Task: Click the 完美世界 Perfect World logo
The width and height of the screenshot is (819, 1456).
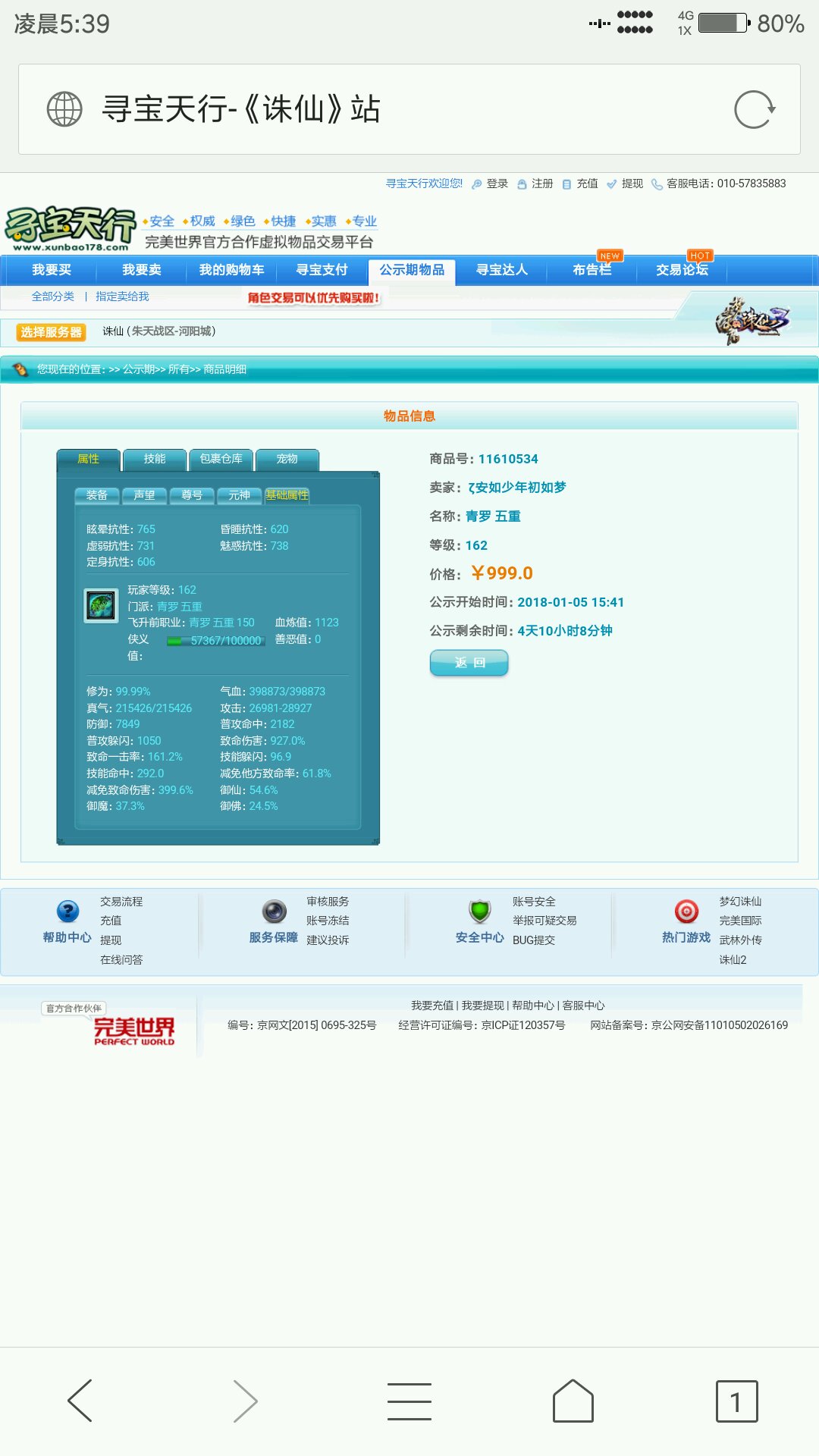Action: pyautogui.click(x=134, y=1031)
